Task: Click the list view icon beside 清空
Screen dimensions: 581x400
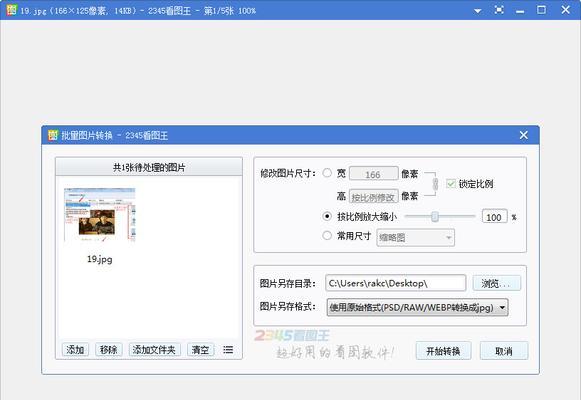Action: click(228, 350)
